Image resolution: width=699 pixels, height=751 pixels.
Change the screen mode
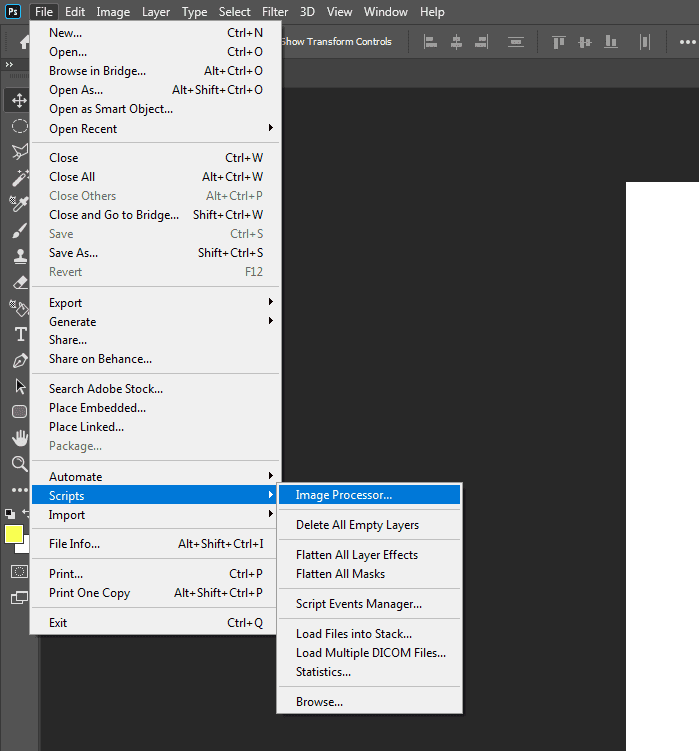(x=19, y=597)
